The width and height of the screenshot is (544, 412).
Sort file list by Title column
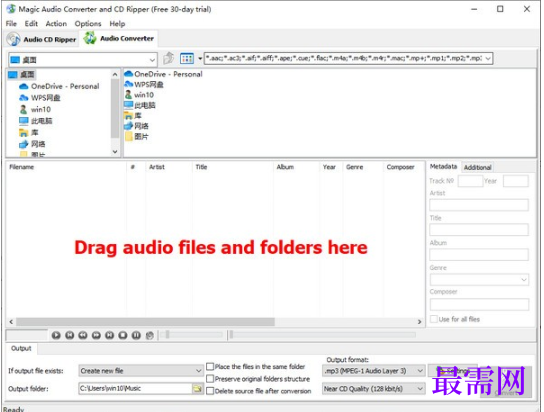tap(232, 167)
